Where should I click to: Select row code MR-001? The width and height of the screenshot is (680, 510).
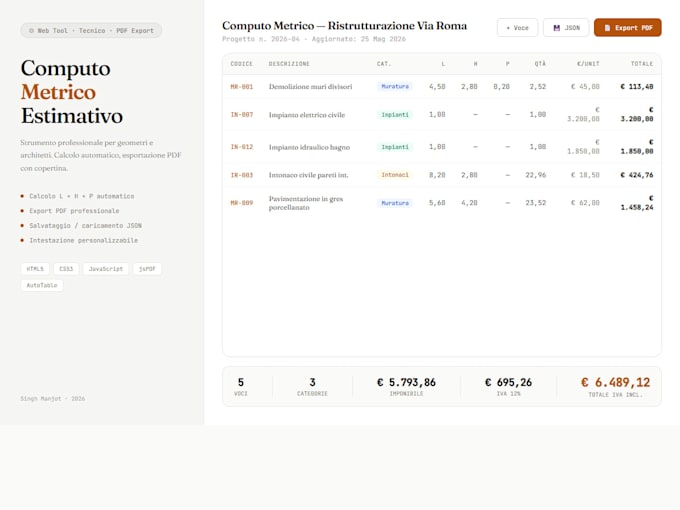tap(242, 87)
